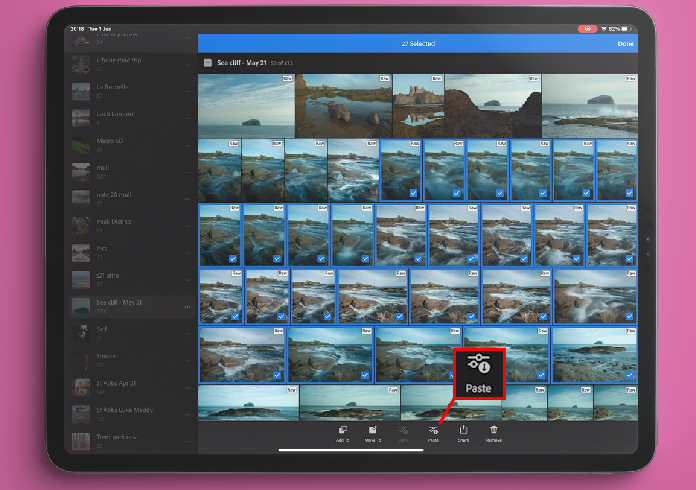
Task: Tap the Copy settings icon in bottom toolbar
Action: (402, 430)
